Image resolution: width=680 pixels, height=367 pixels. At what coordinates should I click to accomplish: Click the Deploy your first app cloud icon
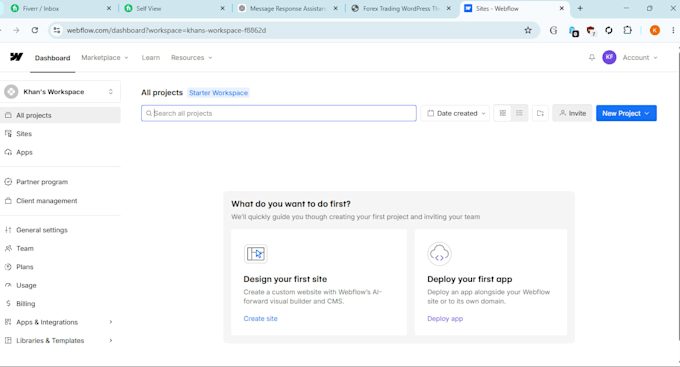tap(439, 254)
